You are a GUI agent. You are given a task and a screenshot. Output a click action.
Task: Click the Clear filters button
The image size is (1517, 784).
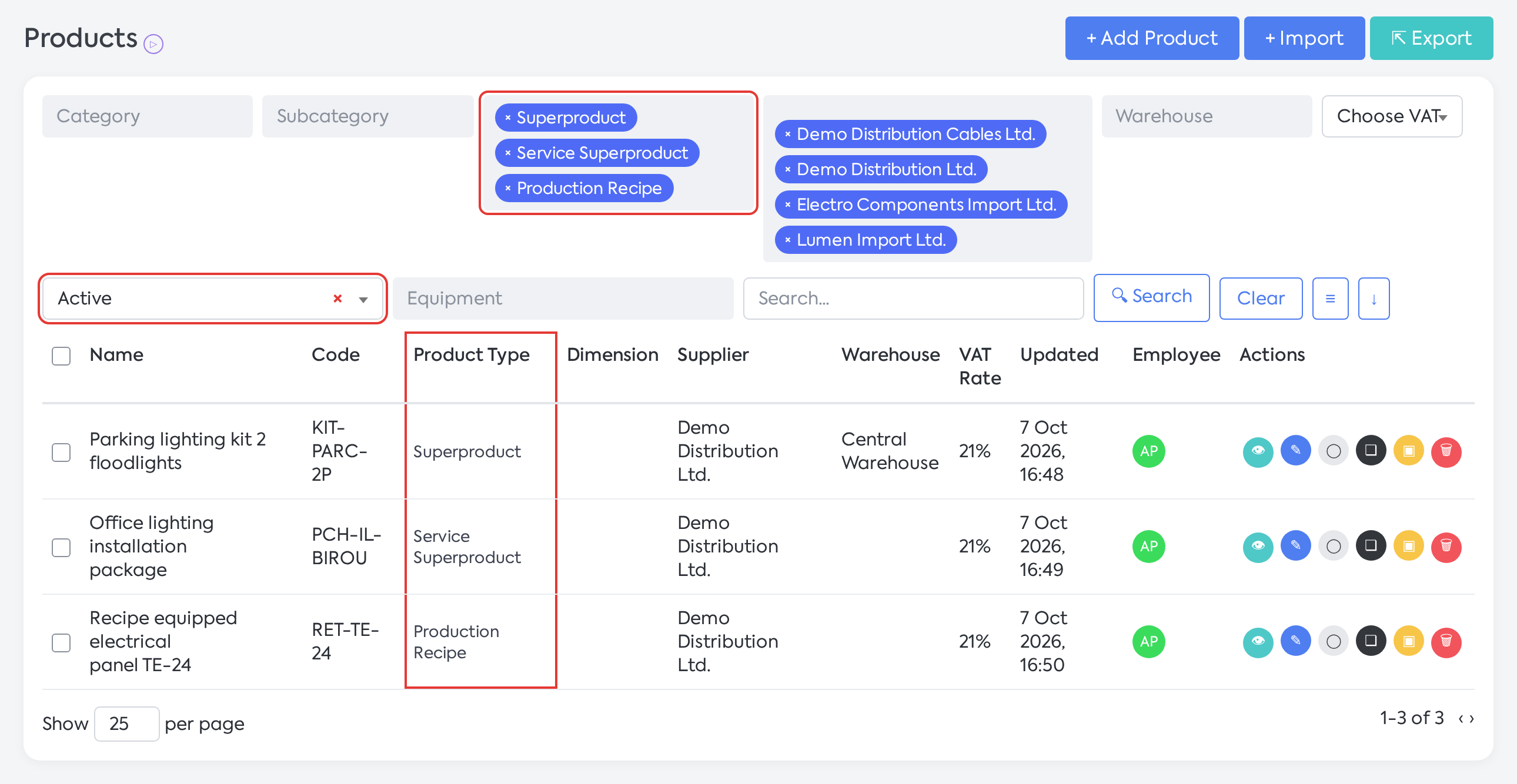(1260, 299)
